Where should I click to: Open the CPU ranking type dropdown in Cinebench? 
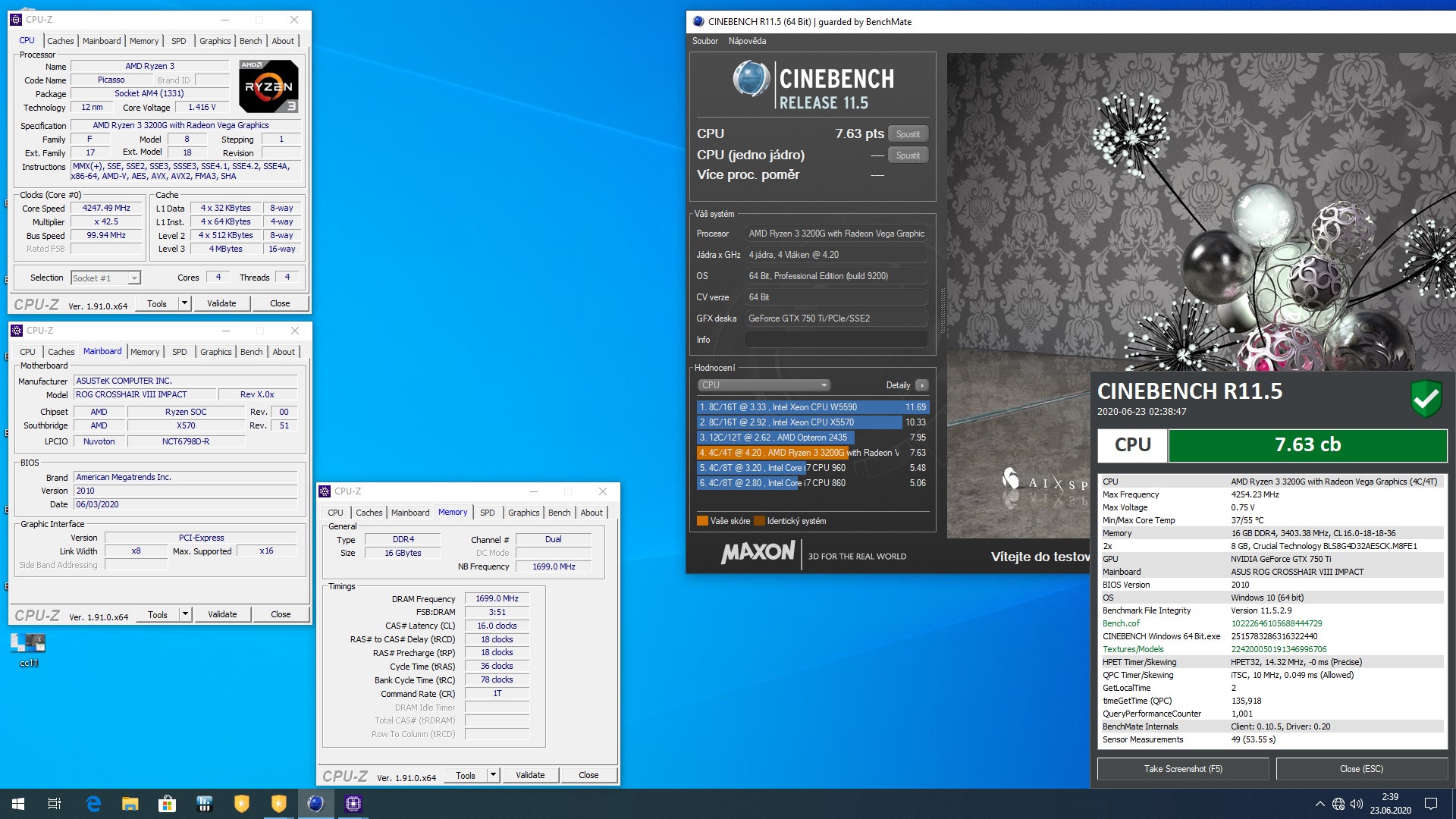tap(764, 385)
